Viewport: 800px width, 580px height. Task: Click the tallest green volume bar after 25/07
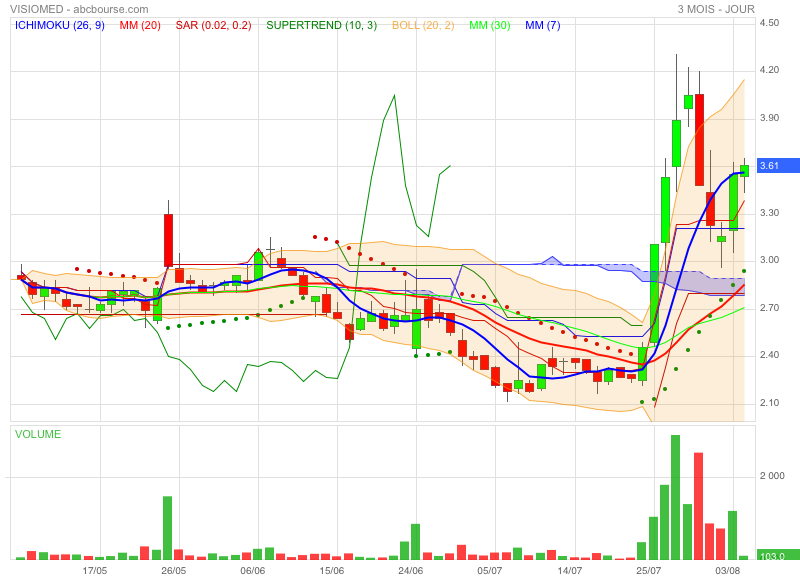(676, 497)
